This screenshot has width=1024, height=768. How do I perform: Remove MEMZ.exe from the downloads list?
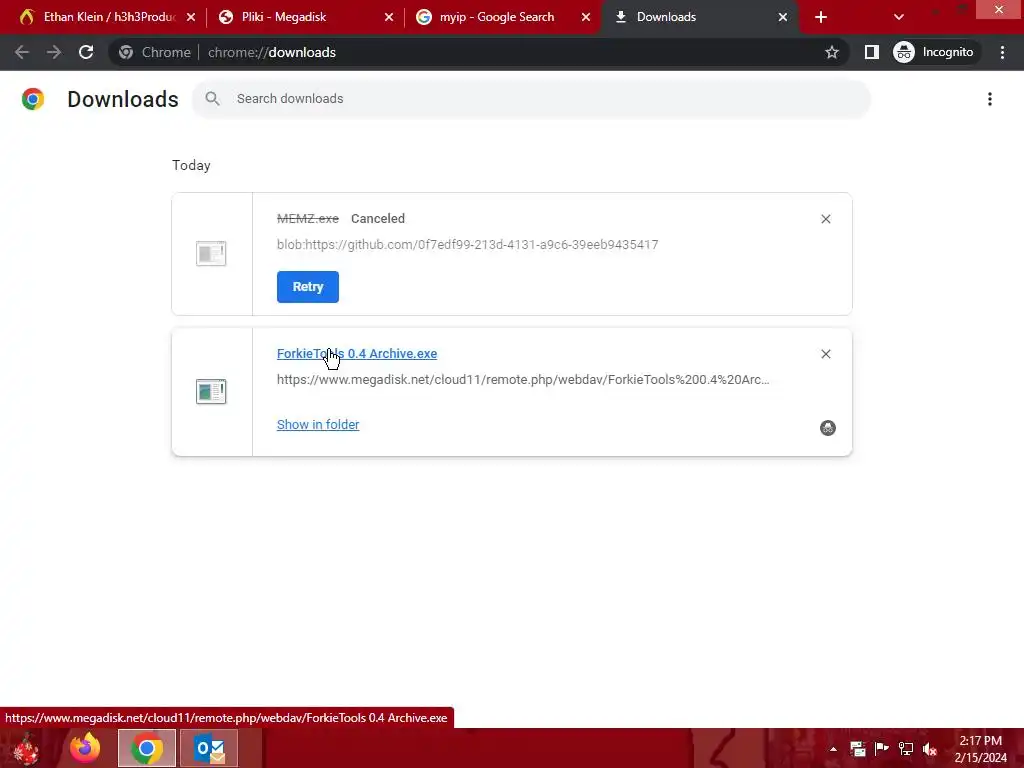coord(825,219)
